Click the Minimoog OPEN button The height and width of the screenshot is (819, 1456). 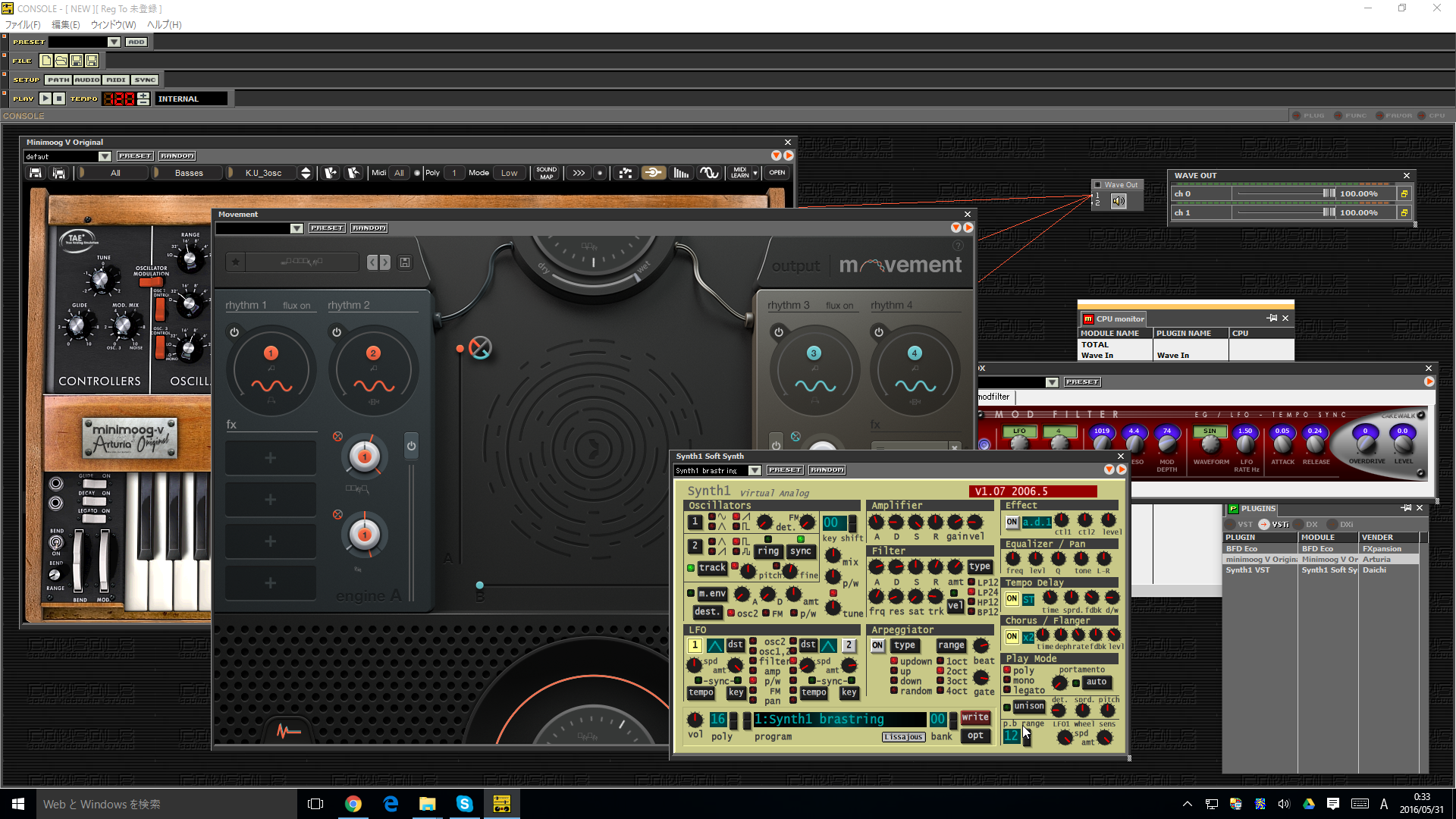point(777,173)
